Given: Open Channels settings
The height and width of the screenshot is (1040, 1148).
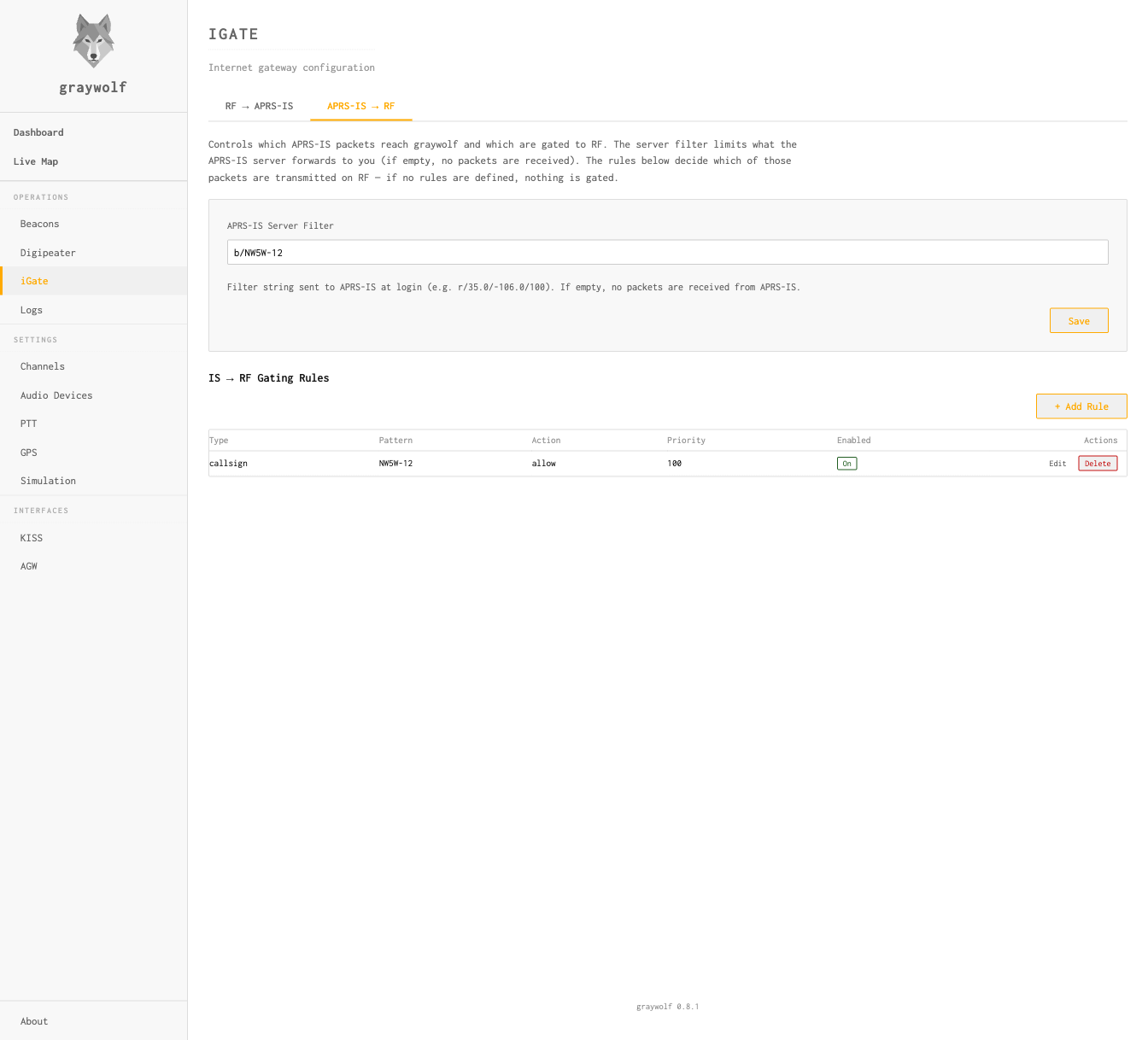Looking at the screenshot, I should [x=43, y=366].
